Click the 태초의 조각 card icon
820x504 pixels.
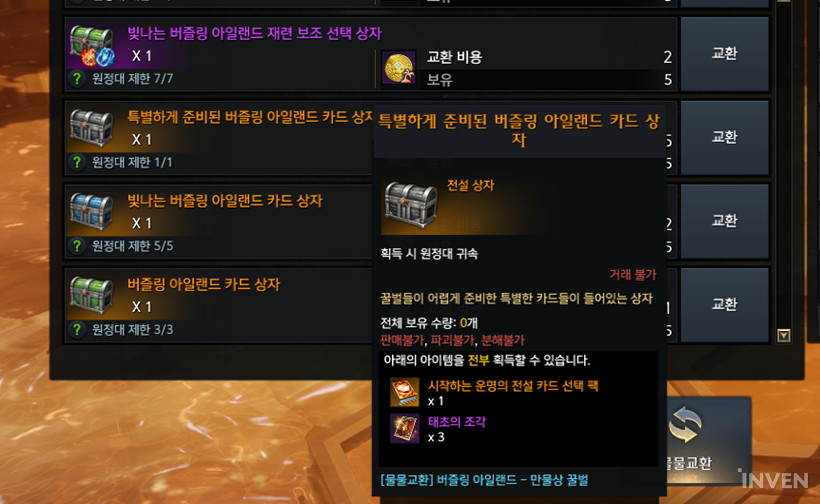(x=405, y=428)
